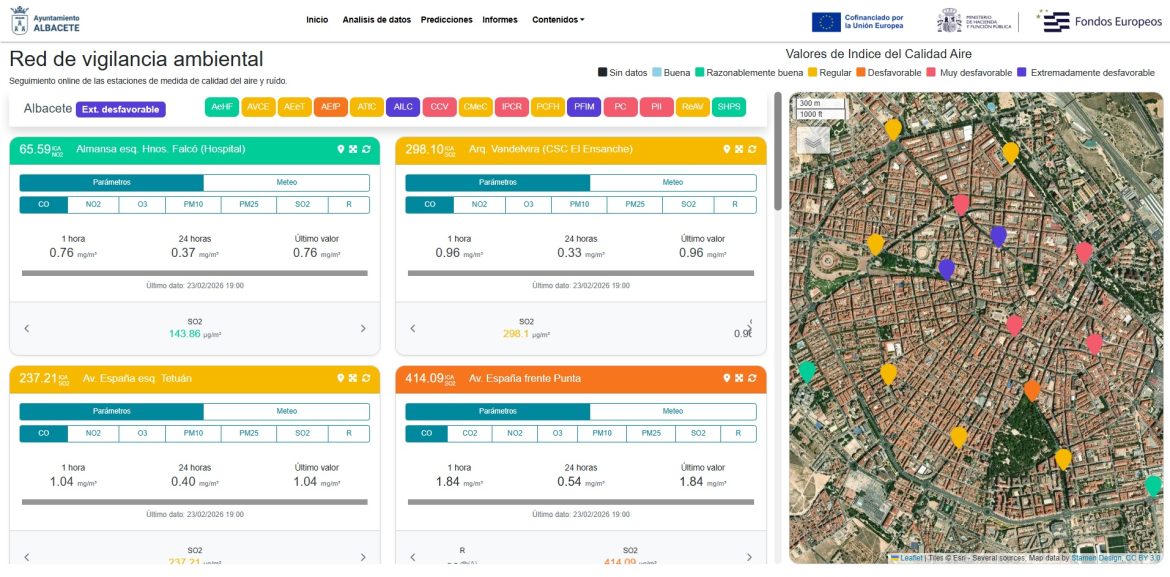Navigate to Analisis de datos page
This screenshot has height=577, width=1170.
pos(376,20)
